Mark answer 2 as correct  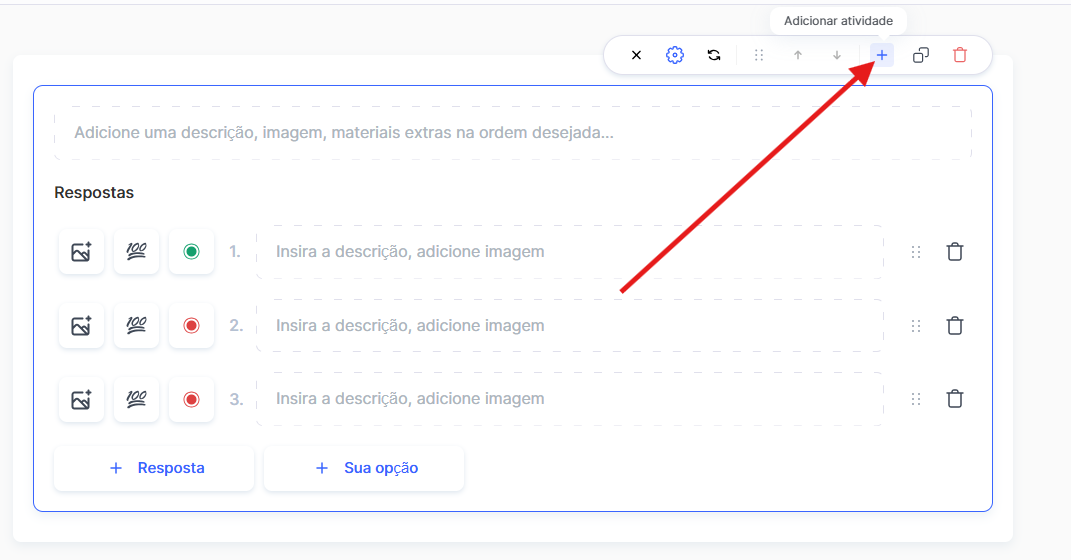(x=191, y=325)
